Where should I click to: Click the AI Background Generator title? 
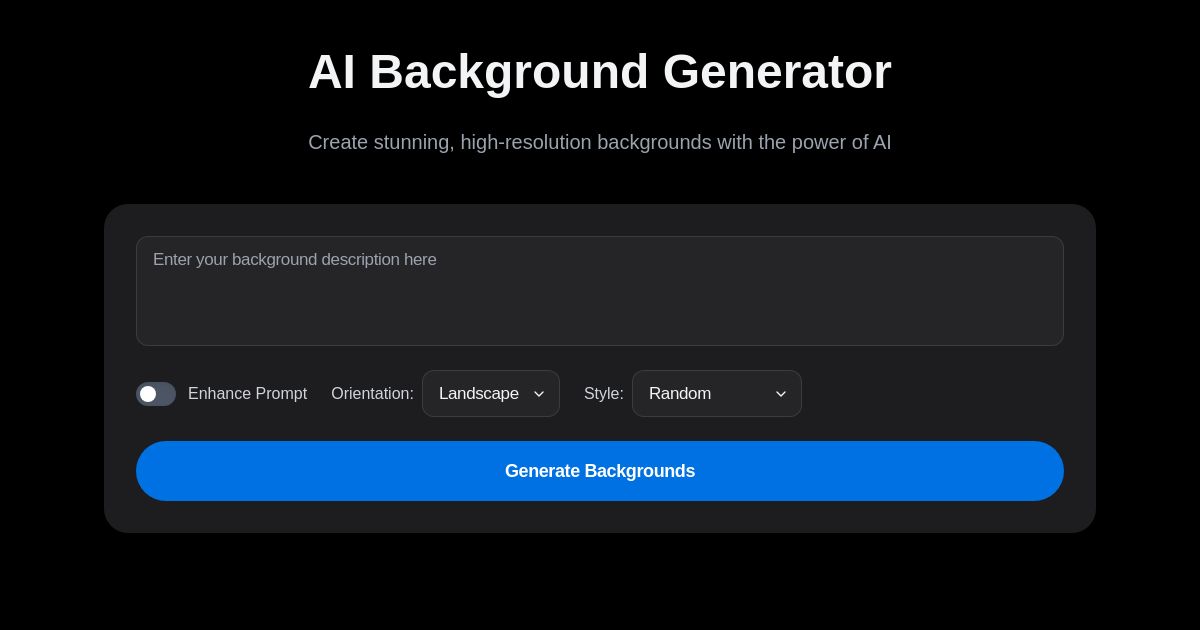(x=600, y=71)
